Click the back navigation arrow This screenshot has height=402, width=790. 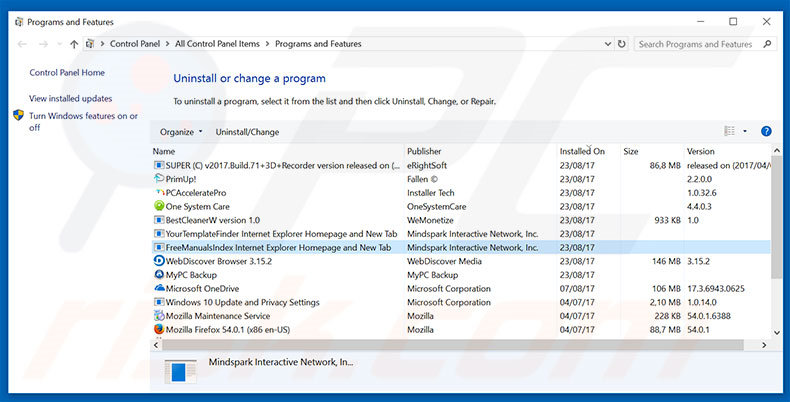coord(22,44)
